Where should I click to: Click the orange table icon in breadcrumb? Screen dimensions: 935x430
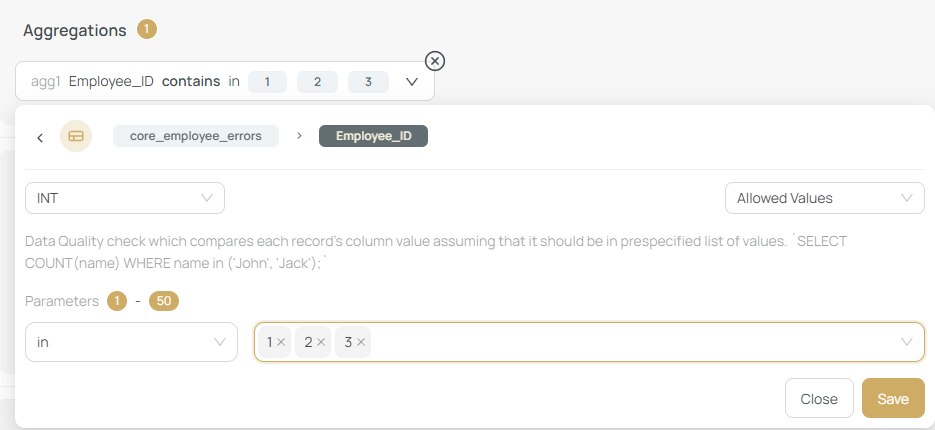[76, 137]
